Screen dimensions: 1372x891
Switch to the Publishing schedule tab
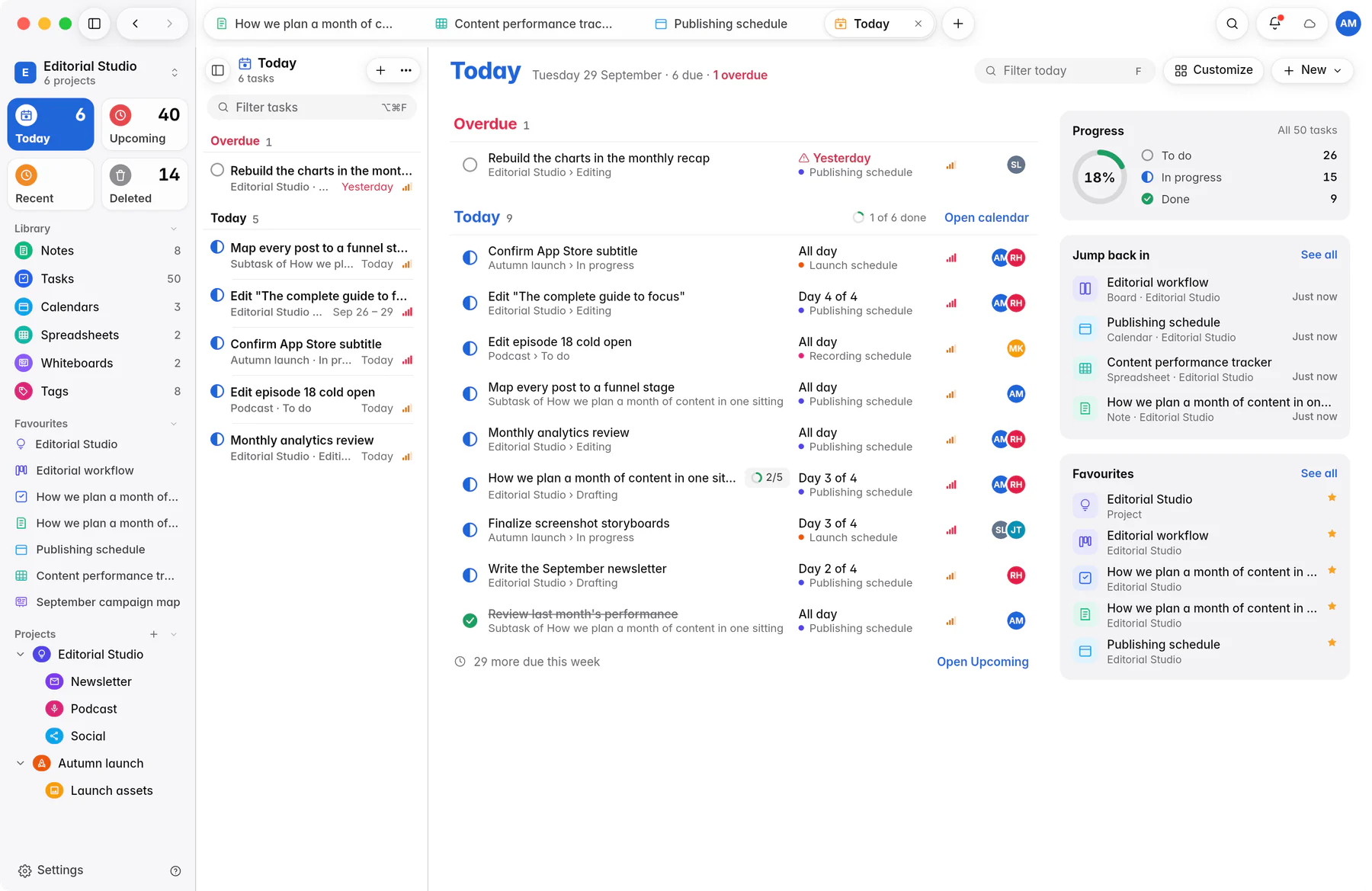(721, 24)
